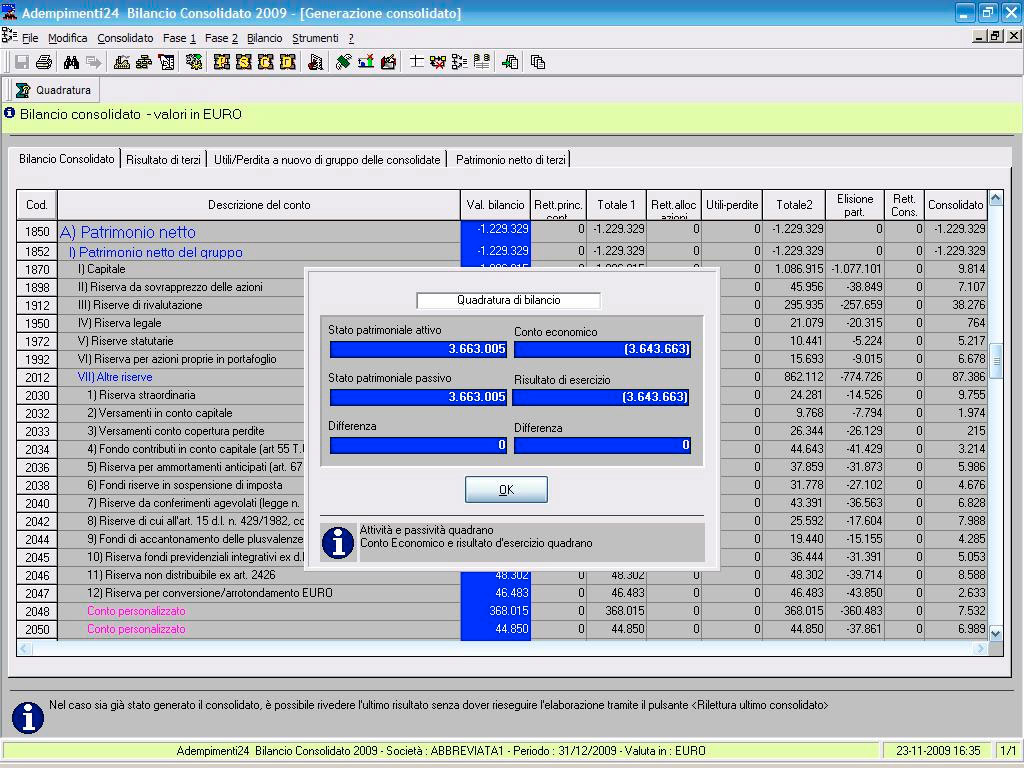The width and height of the screenshot is (1024, 768).
Task: Click the factory building toolbar icon
Action: (121, 62)
